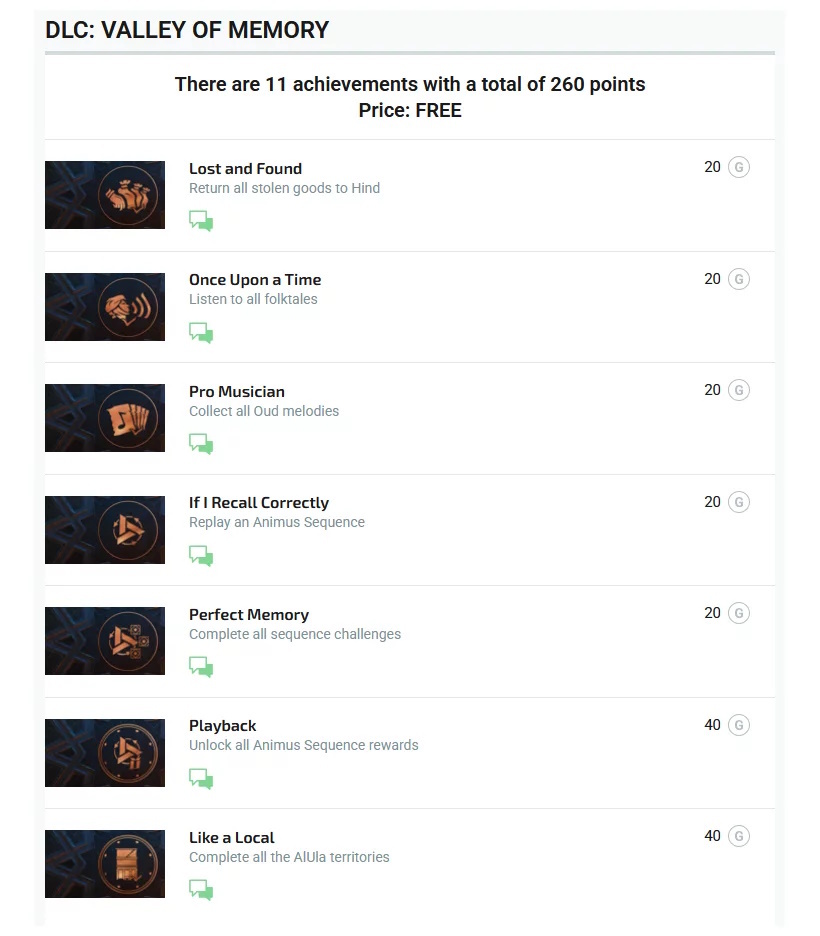Viewport: 820px width, 936px height.
Task: Click the Gamerscore G badge beside Lost and Found
Action: [739, 167]
